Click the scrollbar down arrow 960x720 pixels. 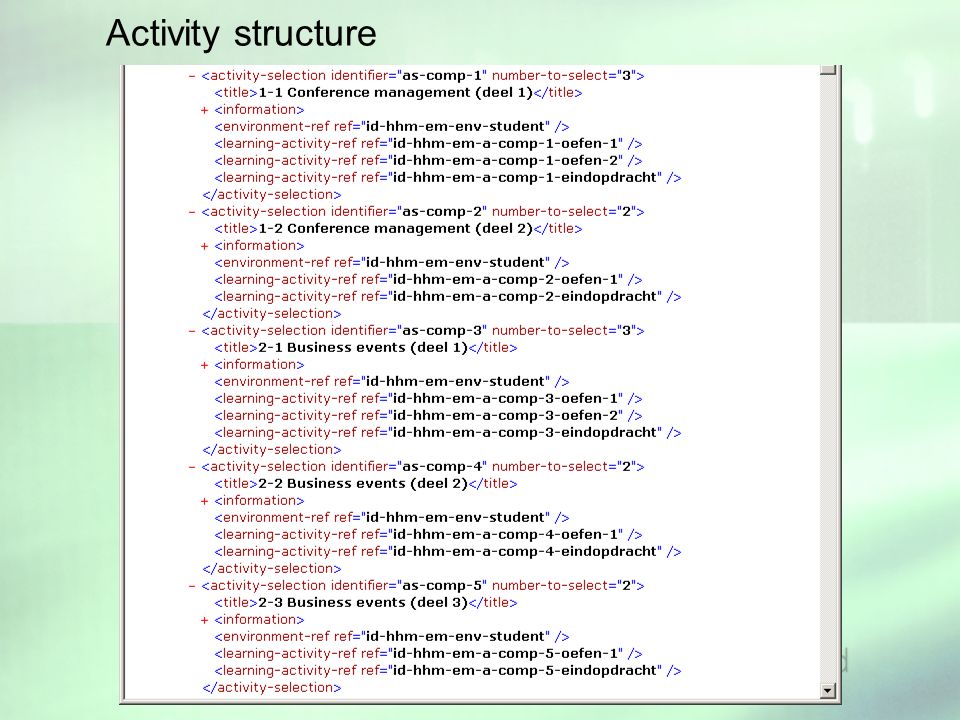tap(828, 691)
